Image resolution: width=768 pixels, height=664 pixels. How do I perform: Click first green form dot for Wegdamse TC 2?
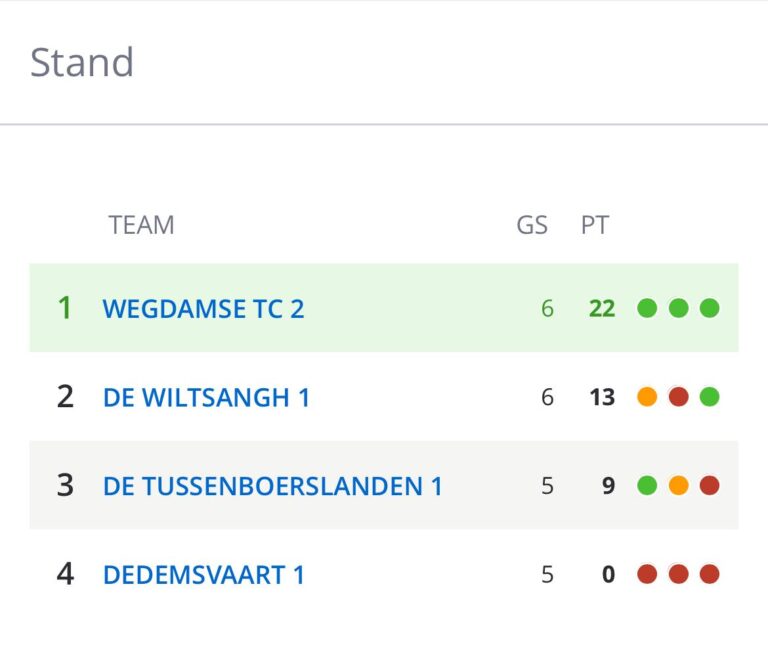point(647,308)
